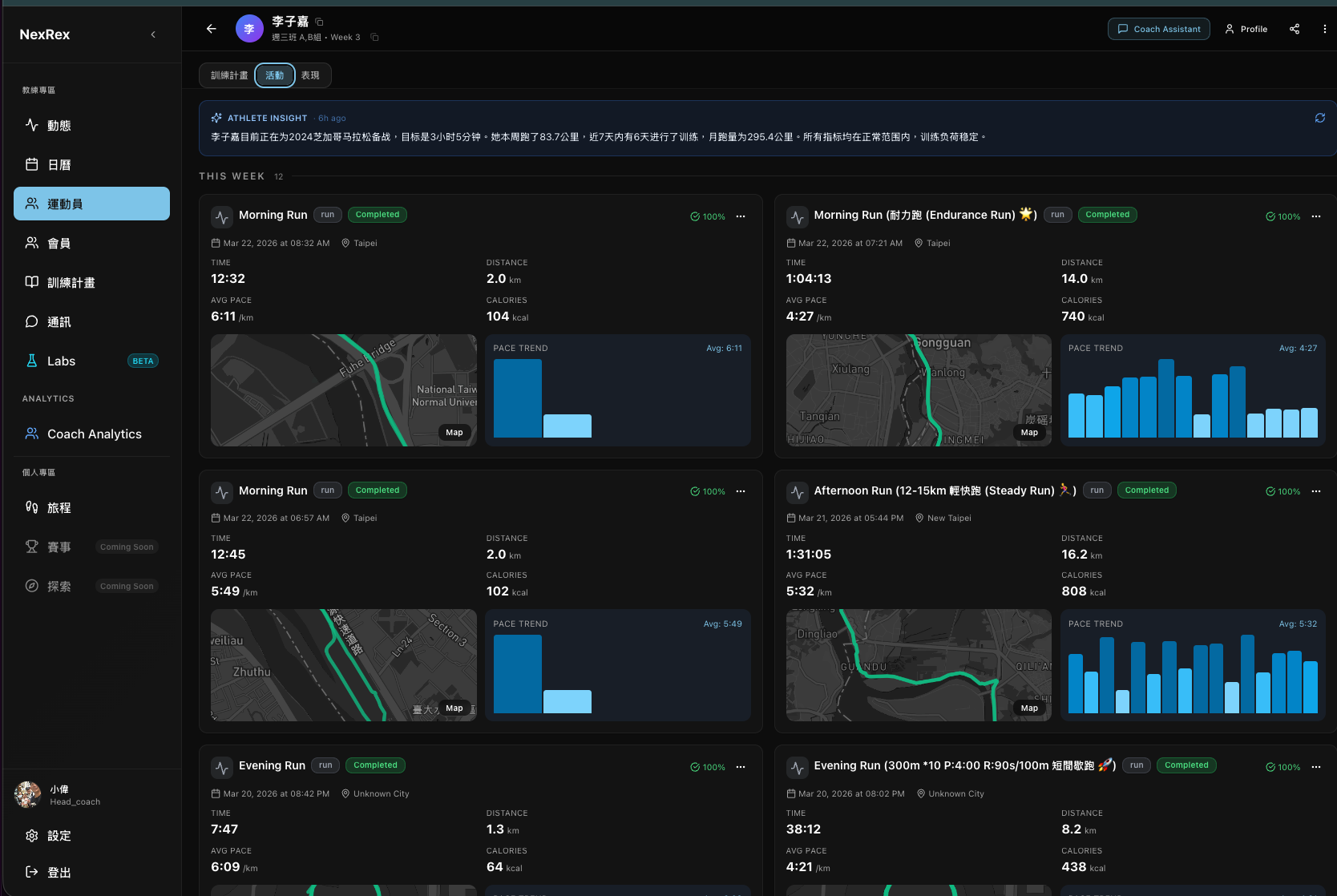
Task: Refresh the Athlete Insight summary
Action: pyautogui.click(x=1320, y=118)
